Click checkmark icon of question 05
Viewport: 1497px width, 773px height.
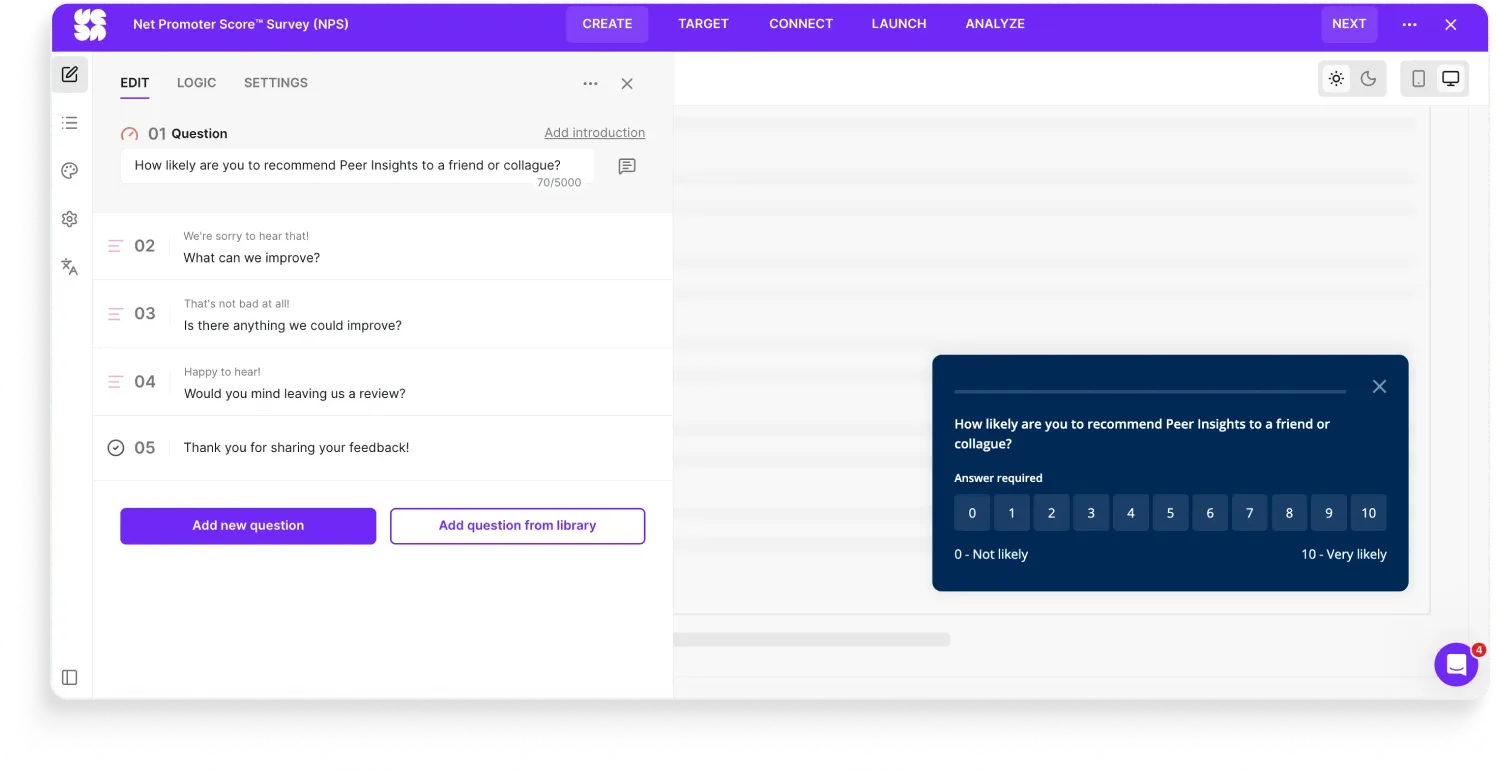tap(116, 448)
